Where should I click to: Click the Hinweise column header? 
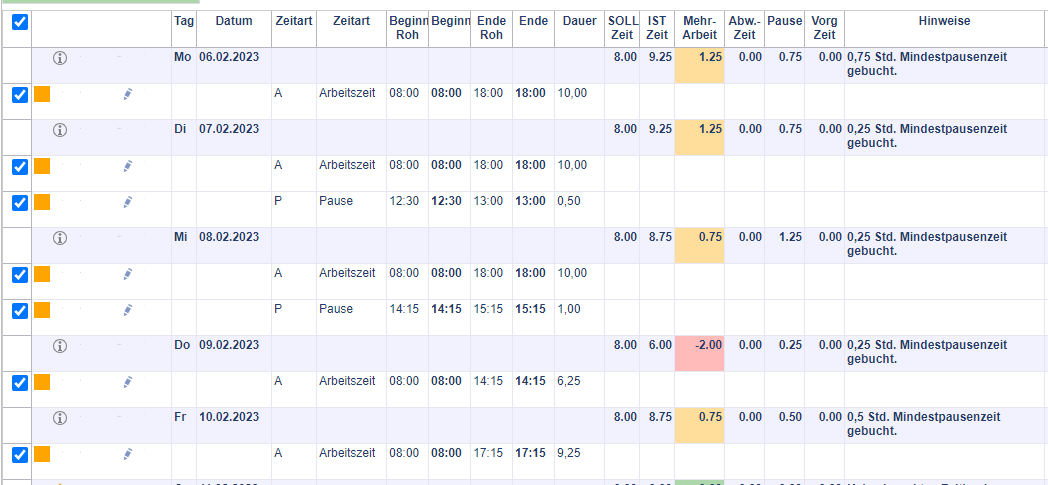coord(944,22)
